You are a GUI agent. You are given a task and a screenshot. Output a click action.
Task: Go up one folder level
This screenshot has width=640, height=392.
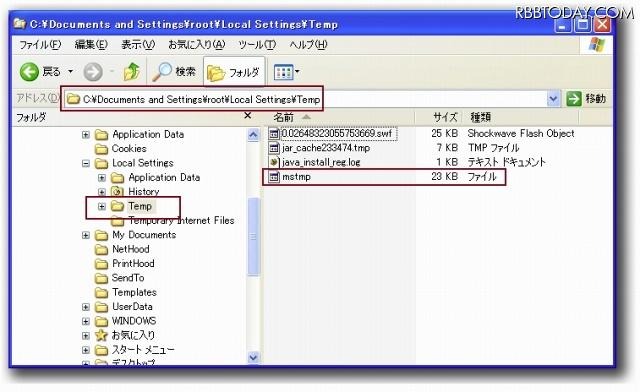click(x=131, y=72)
